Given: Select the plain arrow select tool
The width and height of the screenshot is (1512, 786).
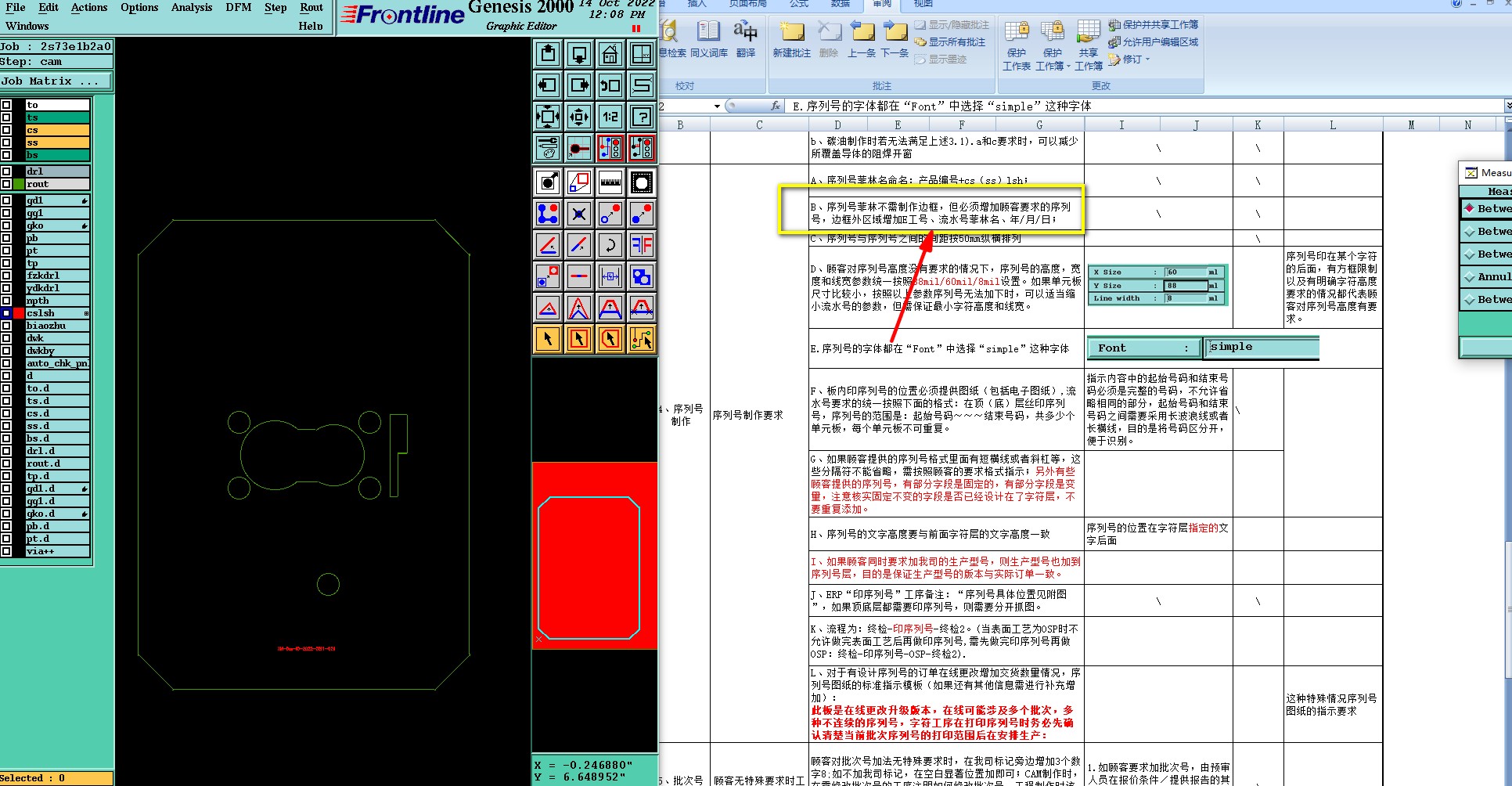Looking at the screenshot, I should [x=548, y=339].
